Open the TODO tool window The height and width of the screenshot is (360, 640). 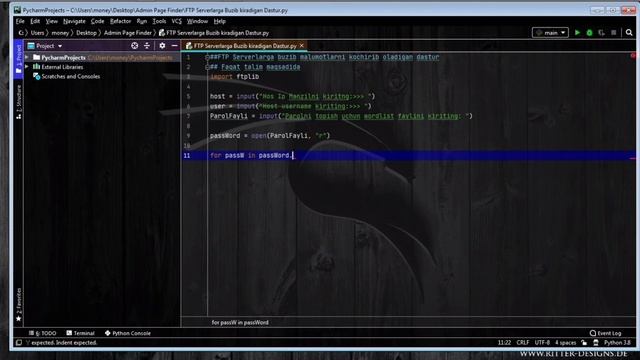[42, 333]
